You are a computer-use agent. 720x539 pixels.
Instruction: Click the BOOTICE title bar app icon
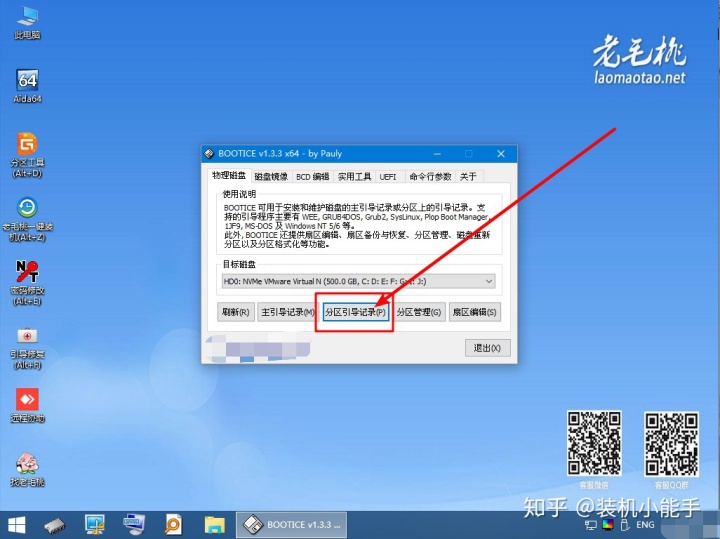pos(209,154)
